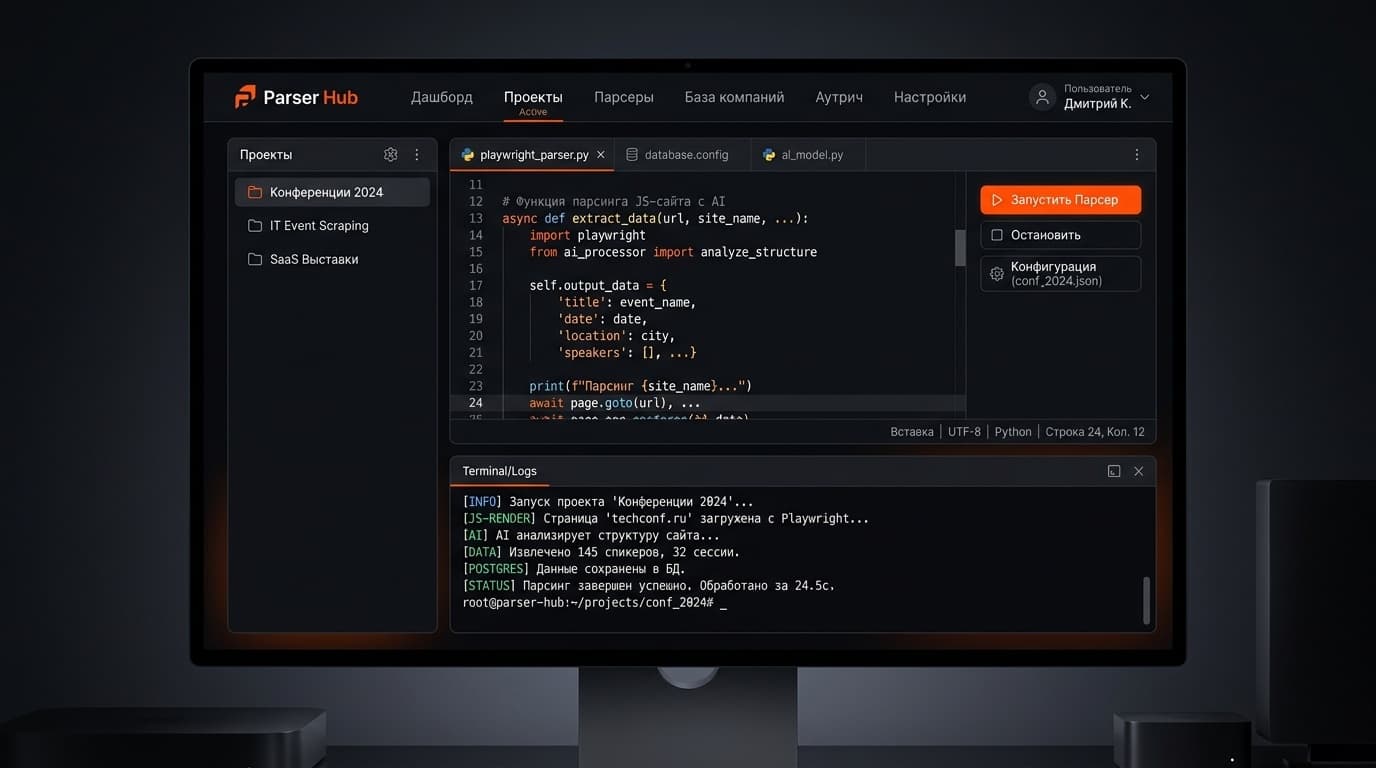This screenshot has width=1376, height=768.
Task: Launch parsing via Запустить Парсер button
Action: pos(1060,199)
